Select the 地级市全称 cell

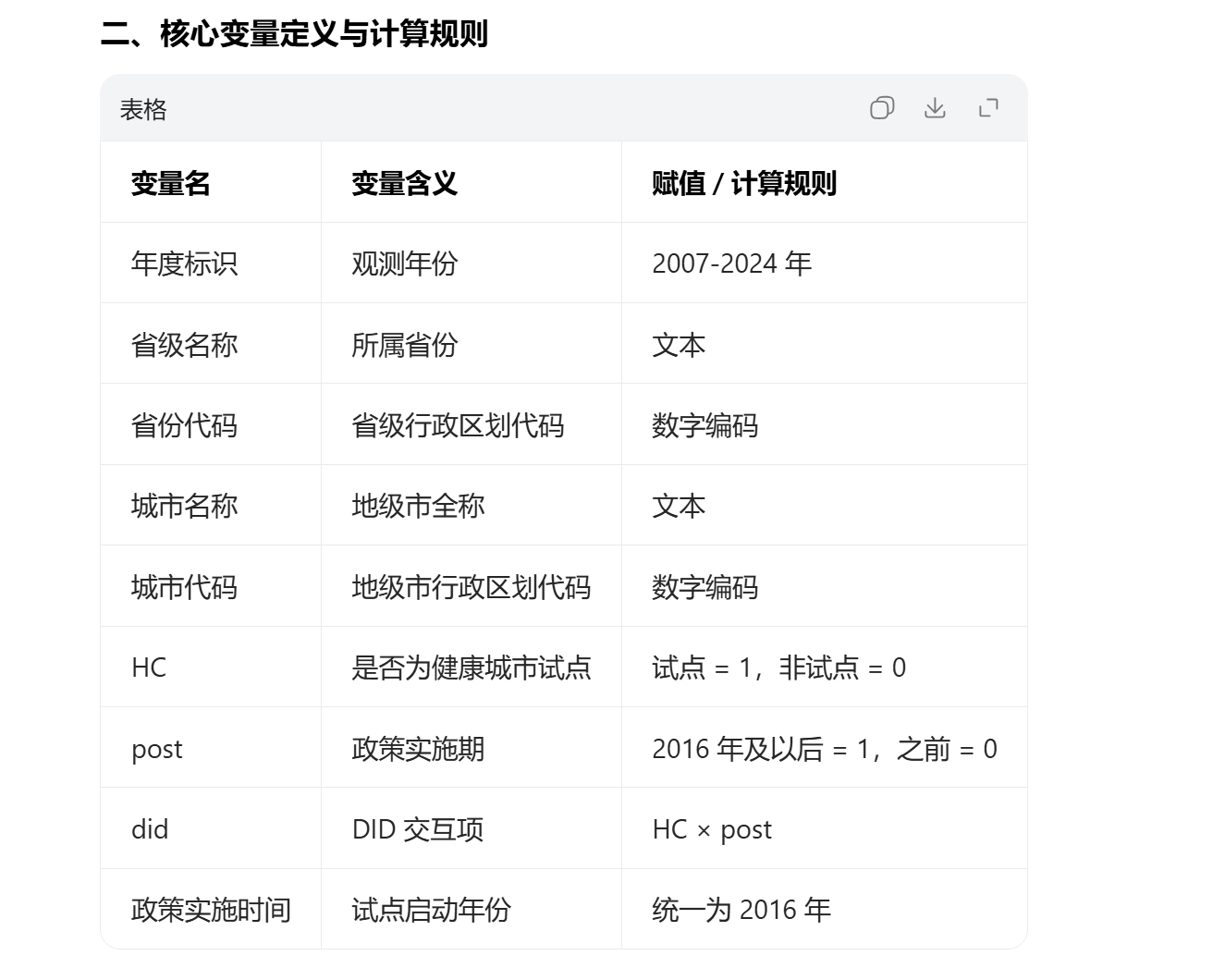click(418, 506)
